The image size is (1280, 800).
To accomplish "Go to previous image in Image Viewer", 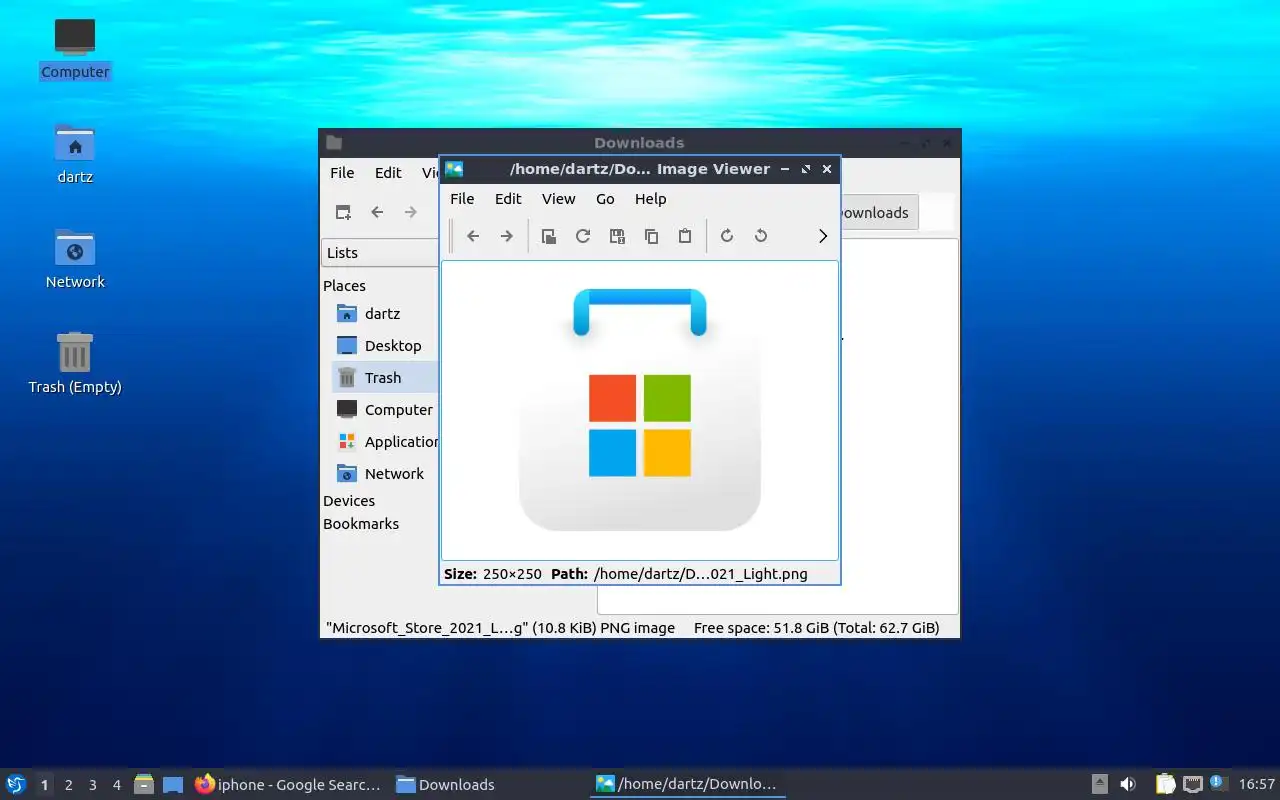I will 473,236.
